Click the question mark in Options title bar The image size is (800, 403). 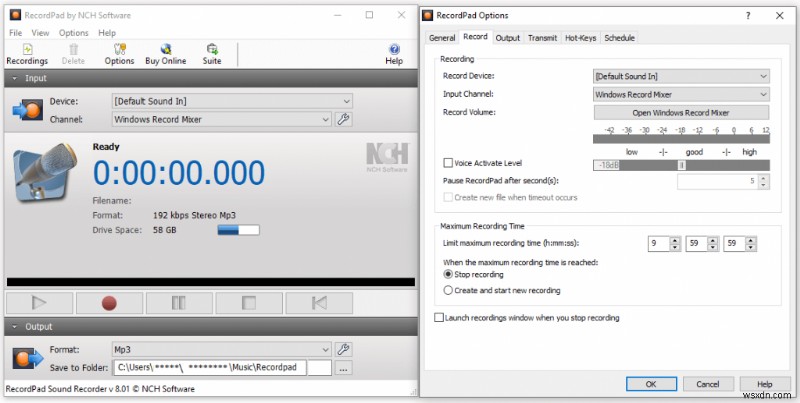[x=748, y=16]
